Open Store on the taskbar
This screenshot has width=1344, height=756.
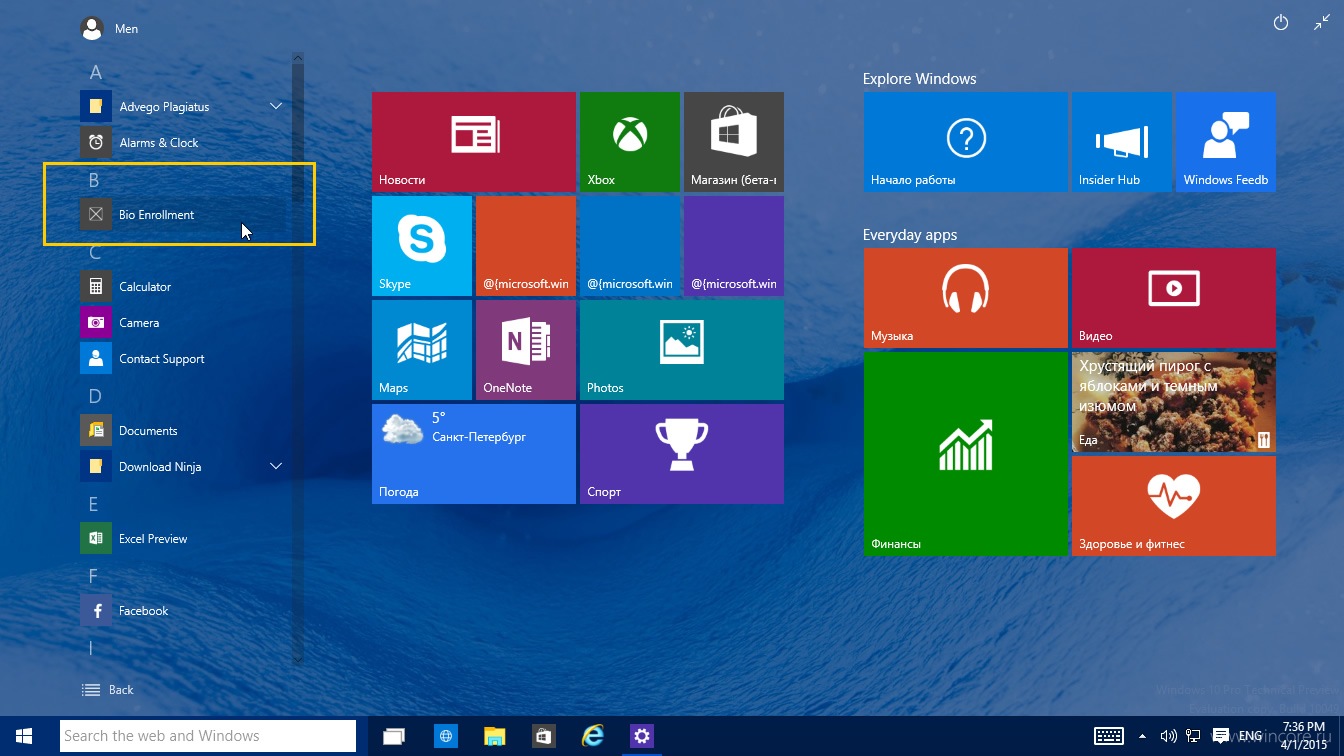coord(543,736)
